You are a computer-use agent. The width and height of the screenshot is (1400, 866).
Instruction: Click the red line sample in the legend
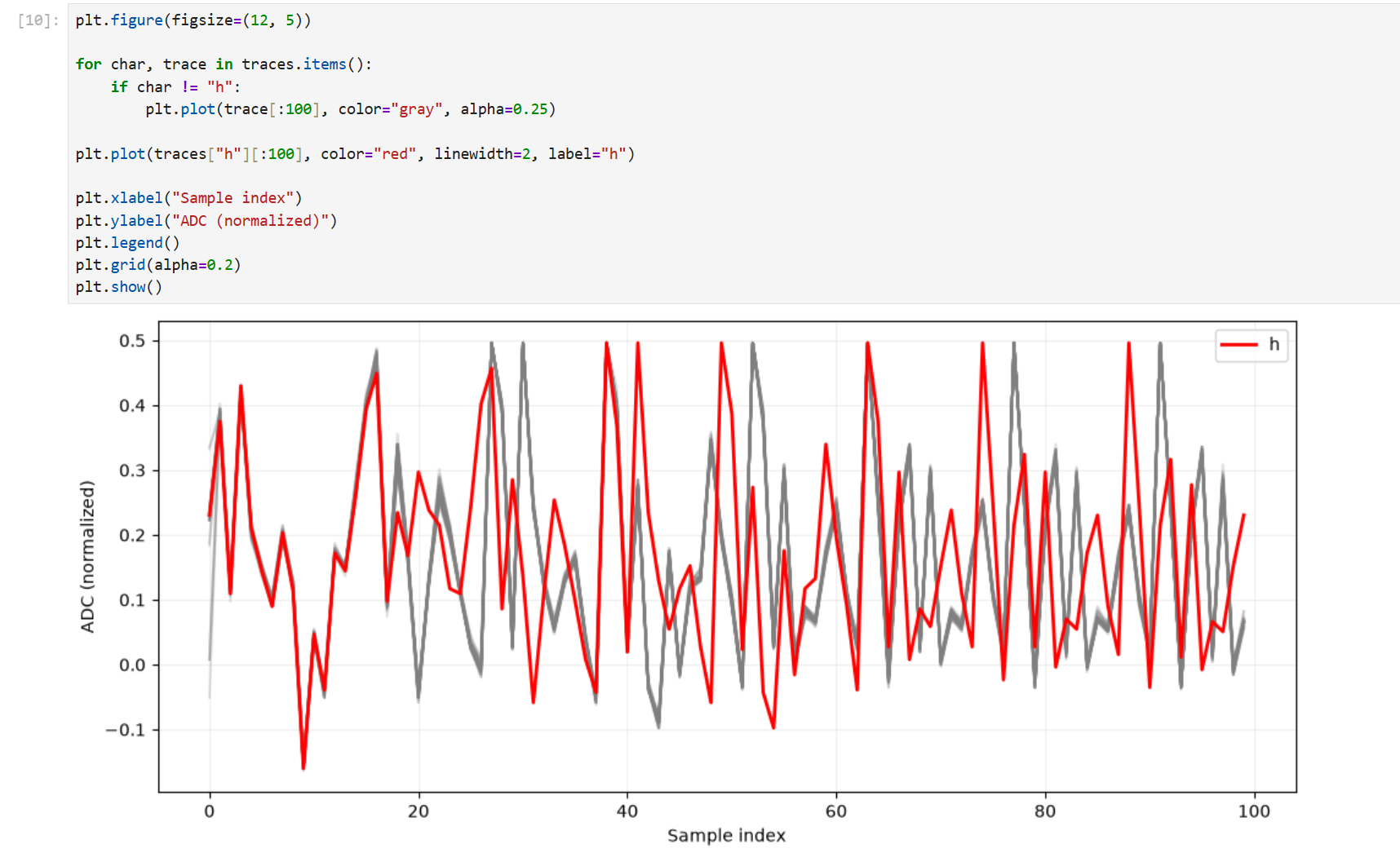[x=1238, y=345]
